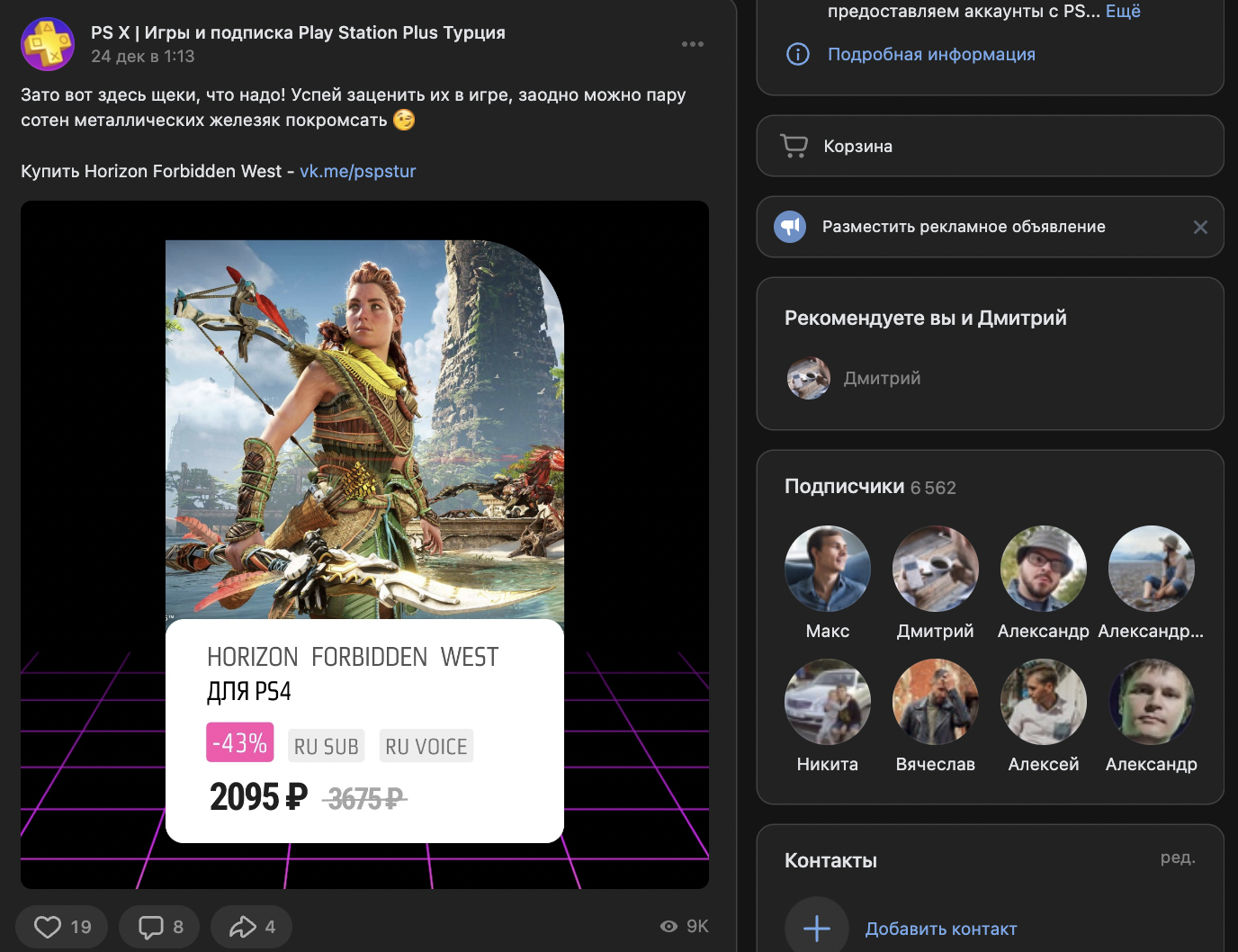Share the post with arrow icon
The height and width of the screenshot is (952, 1238).
click(243, 927)
